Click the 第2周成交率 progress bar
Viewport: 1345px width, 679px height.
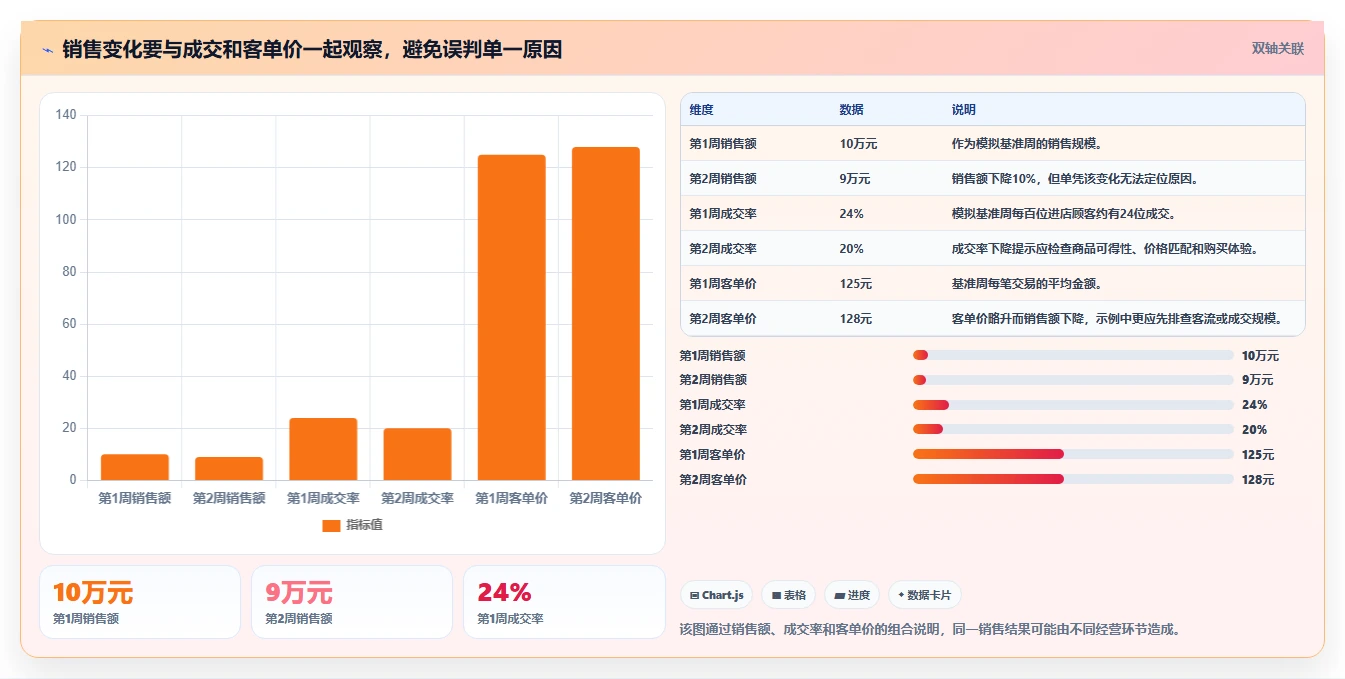(1073, 430)
